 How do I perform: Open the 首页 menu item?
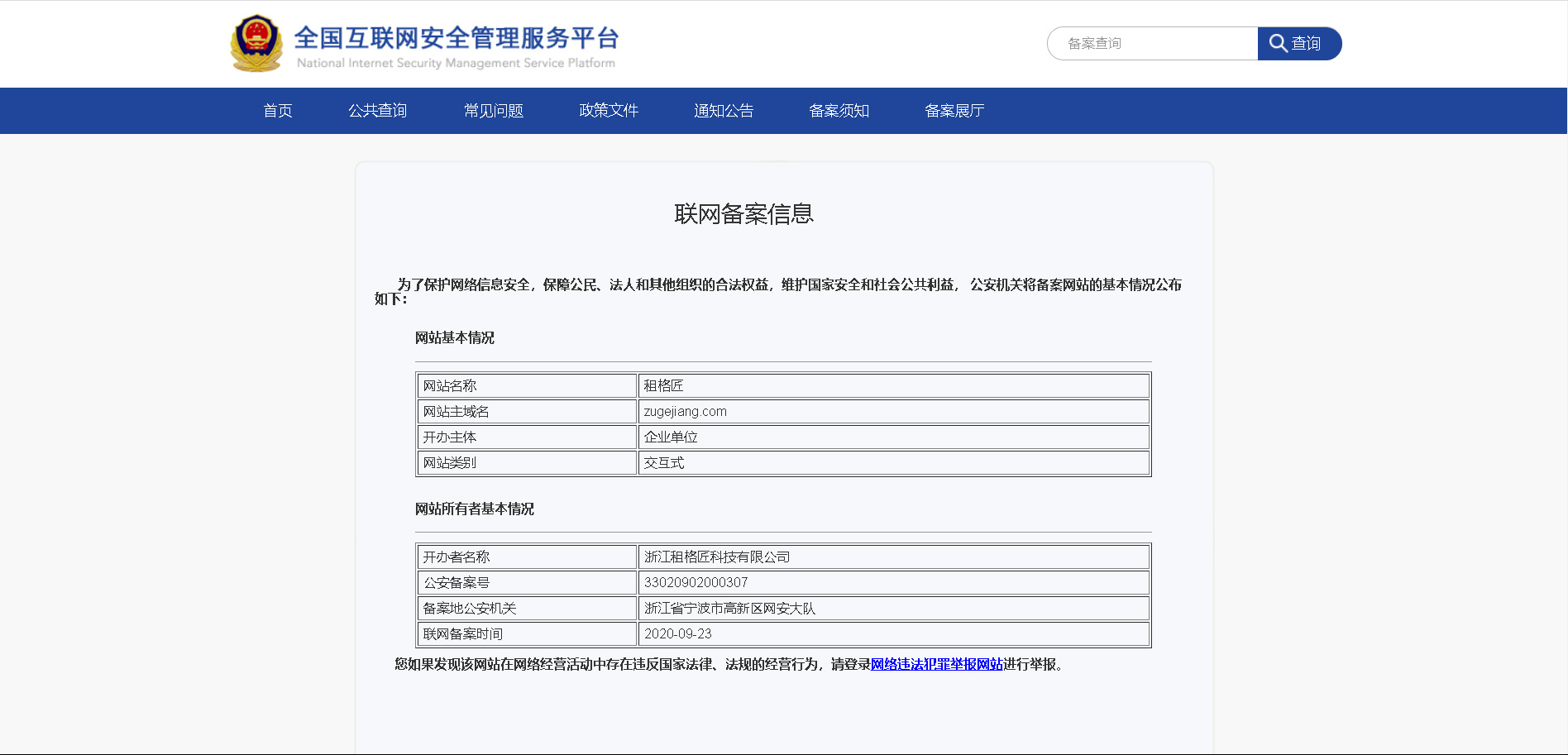[278, 111]
